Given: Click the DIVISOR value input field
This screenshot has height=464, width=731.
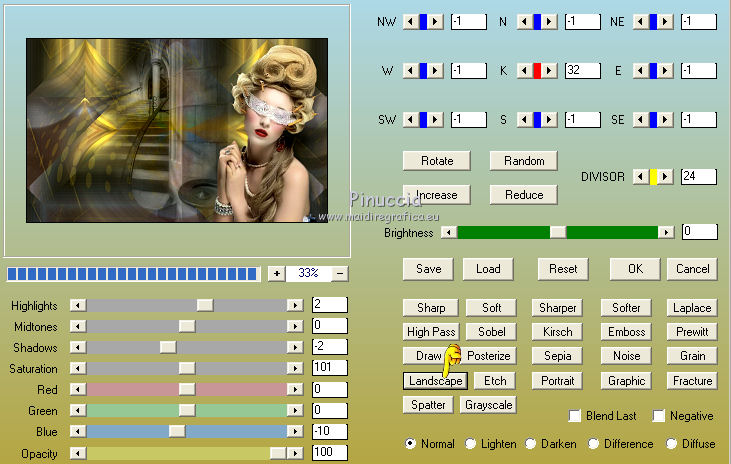Looking at the screenshot, I should click(699, 177).
